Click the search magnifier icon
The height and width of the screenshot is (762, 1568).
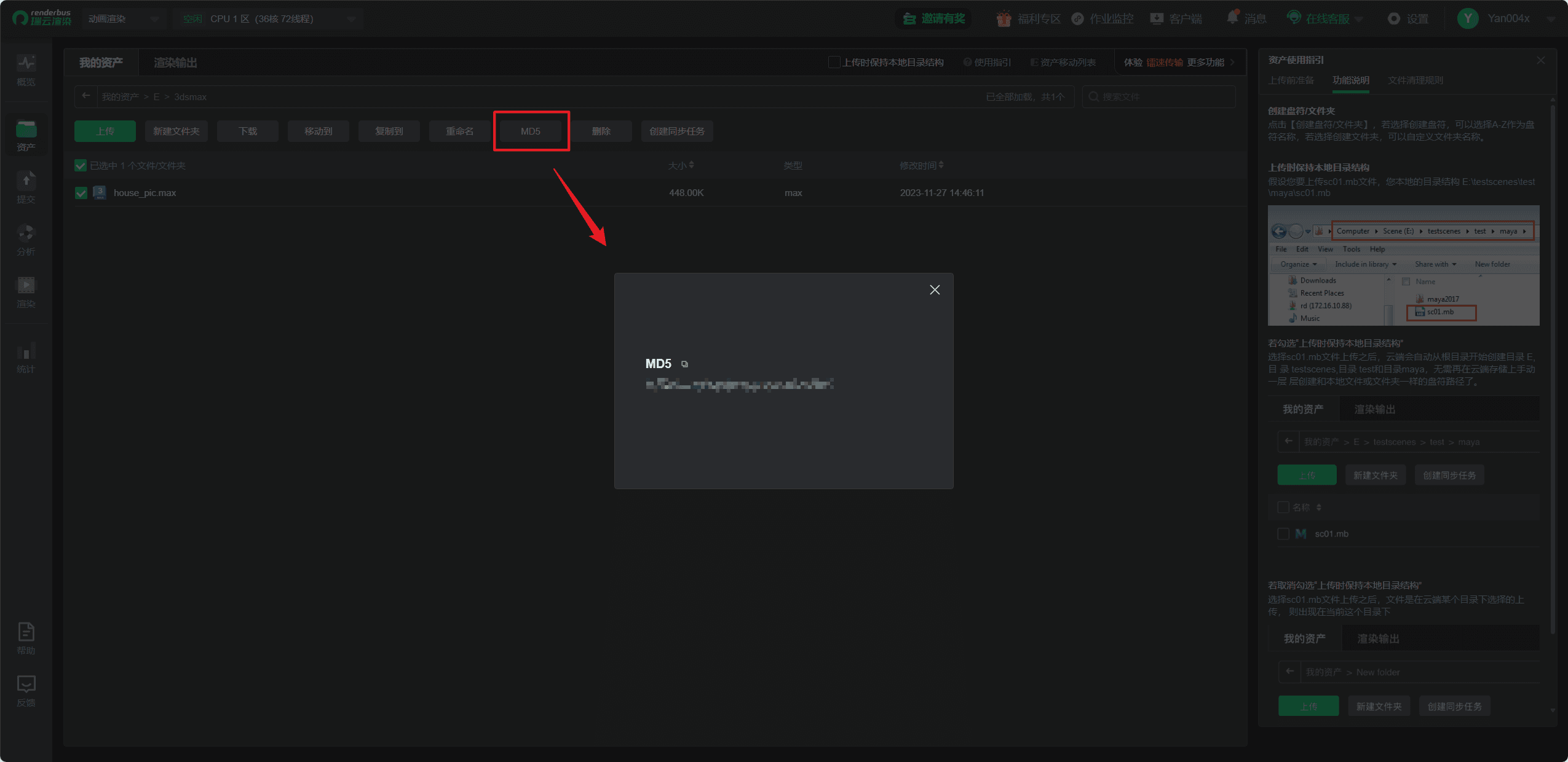point(1093,96)
